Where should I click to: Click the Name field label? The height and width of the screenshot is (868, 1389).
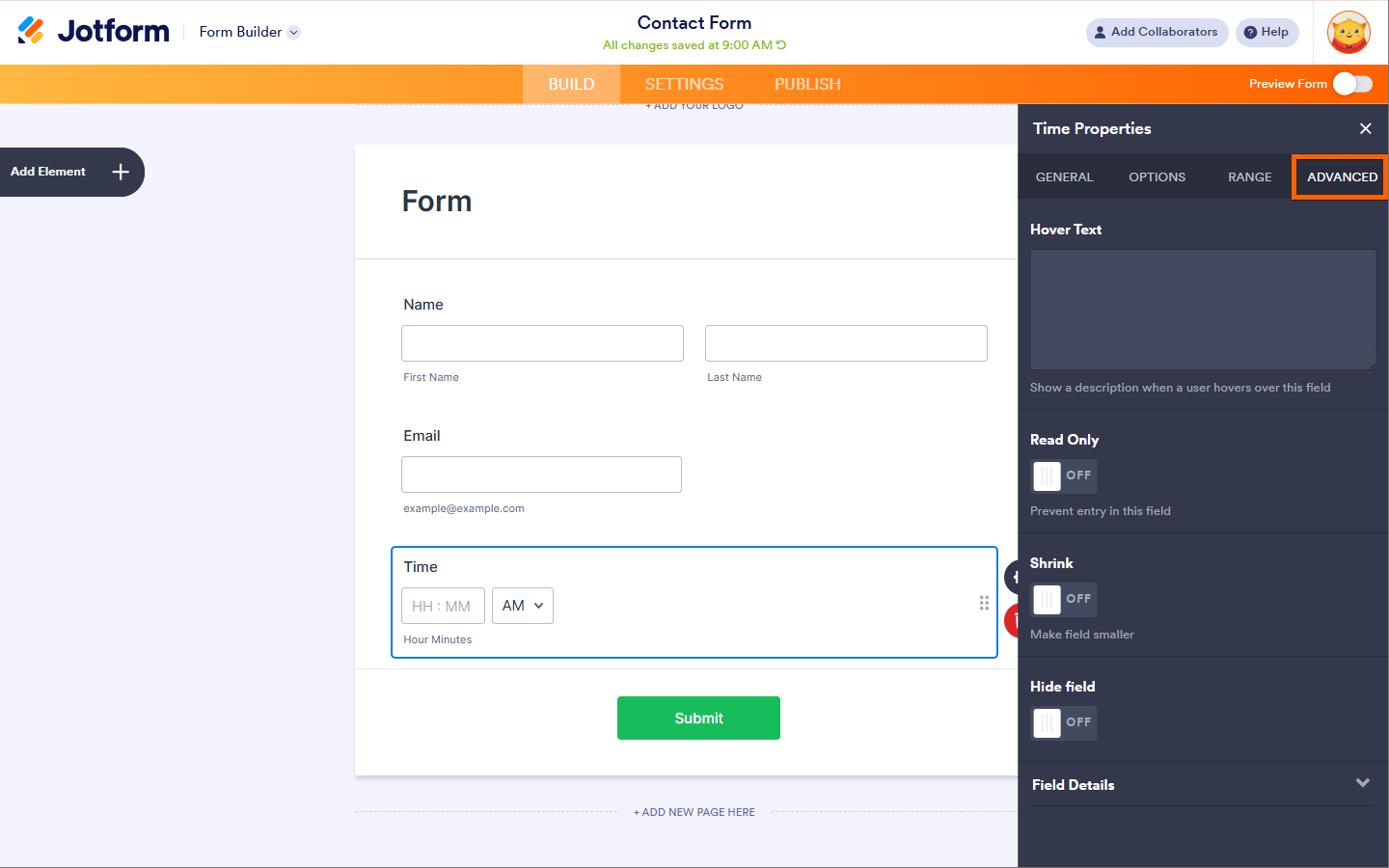pos(423,305)
